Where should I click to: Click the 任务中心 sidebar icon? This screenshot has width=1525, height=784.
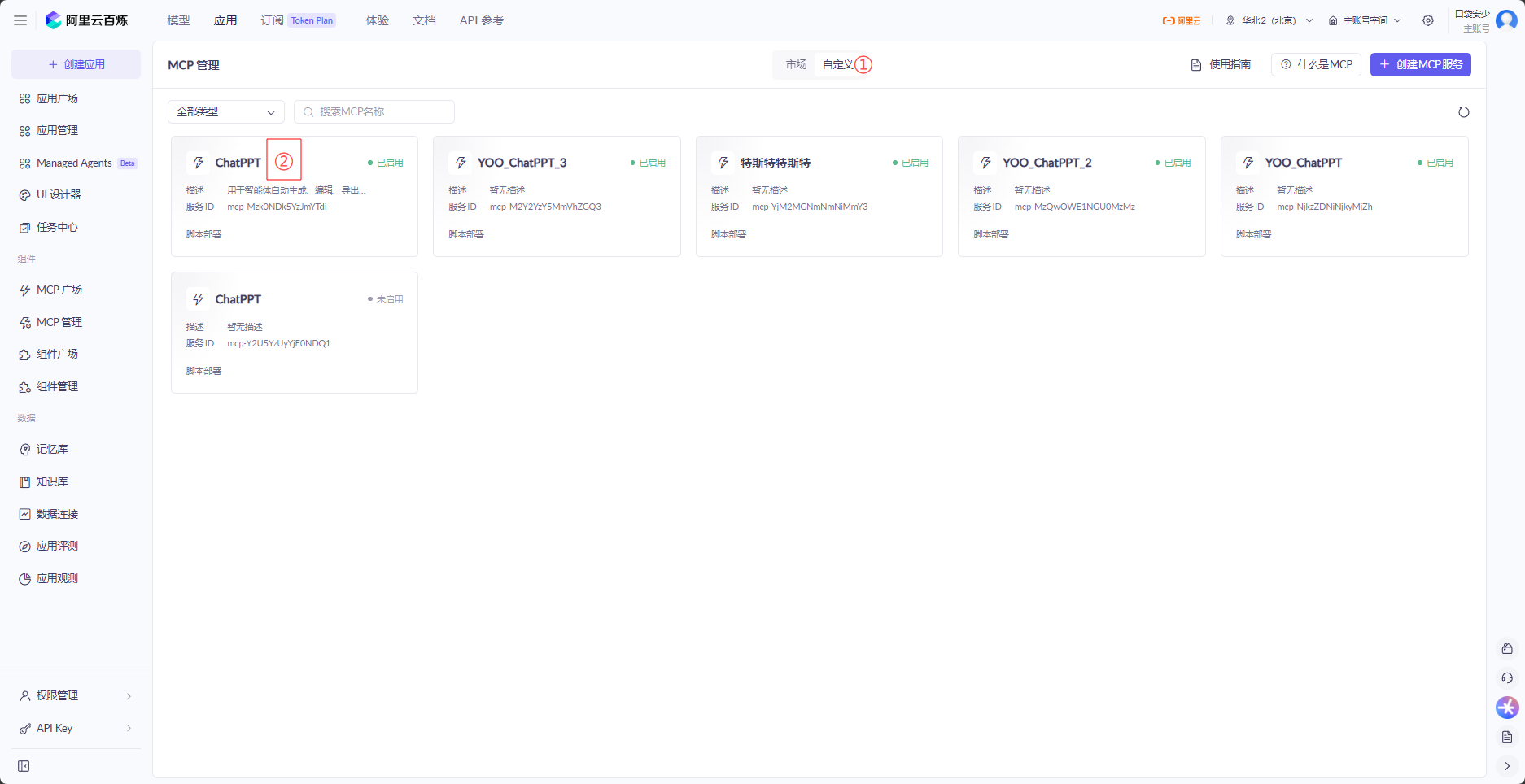coord(24,228)
